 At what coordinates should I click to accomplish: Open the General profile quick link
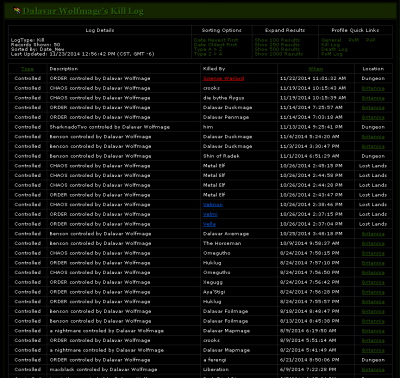(331, 40)
